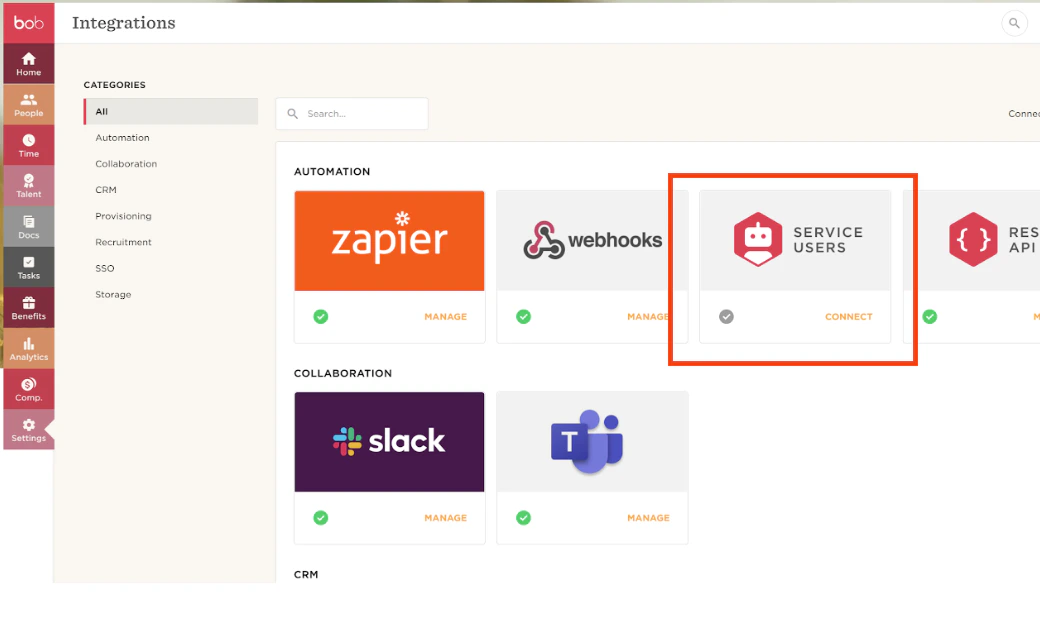The image size is (1040, 618).
Task: Open the bob logo home
Action: click(29, 23)
